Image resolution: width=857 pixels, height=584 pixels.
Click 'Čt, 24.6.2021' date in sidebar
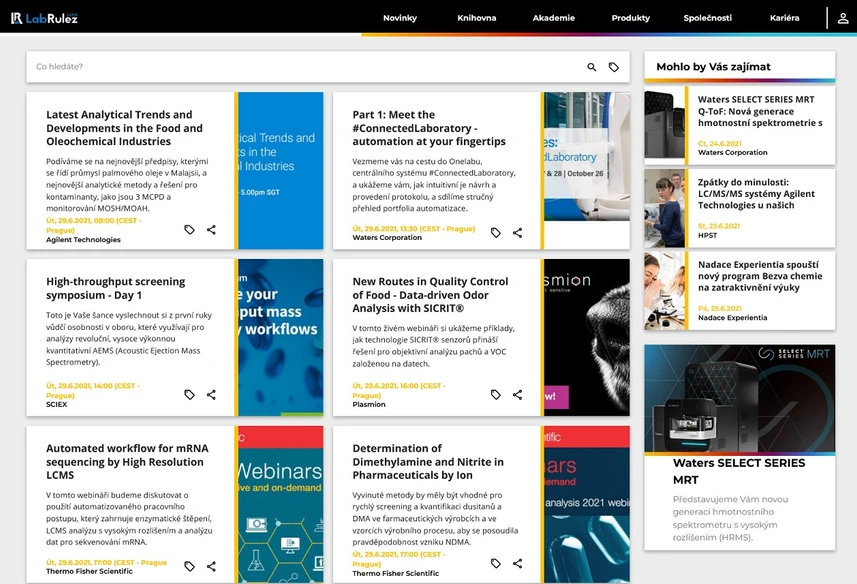[719, 144]
